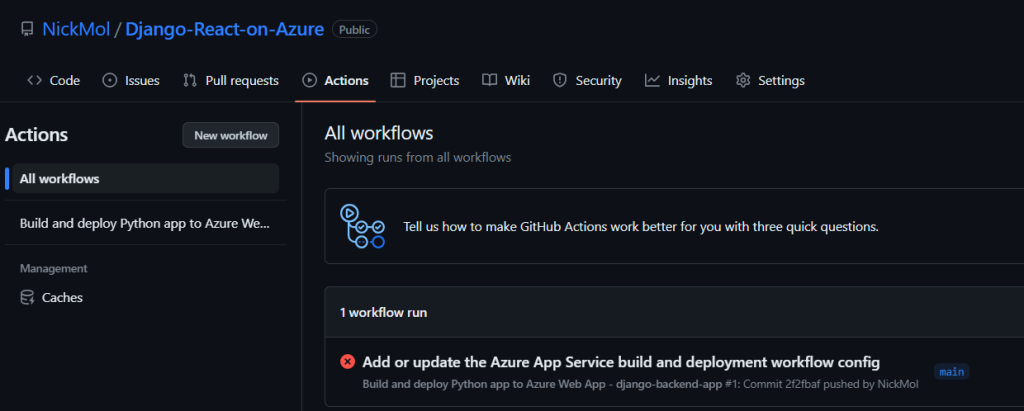Click the repository icon beside NickMol
Viewport: 1024px width, 411px height.
(27, 29)
